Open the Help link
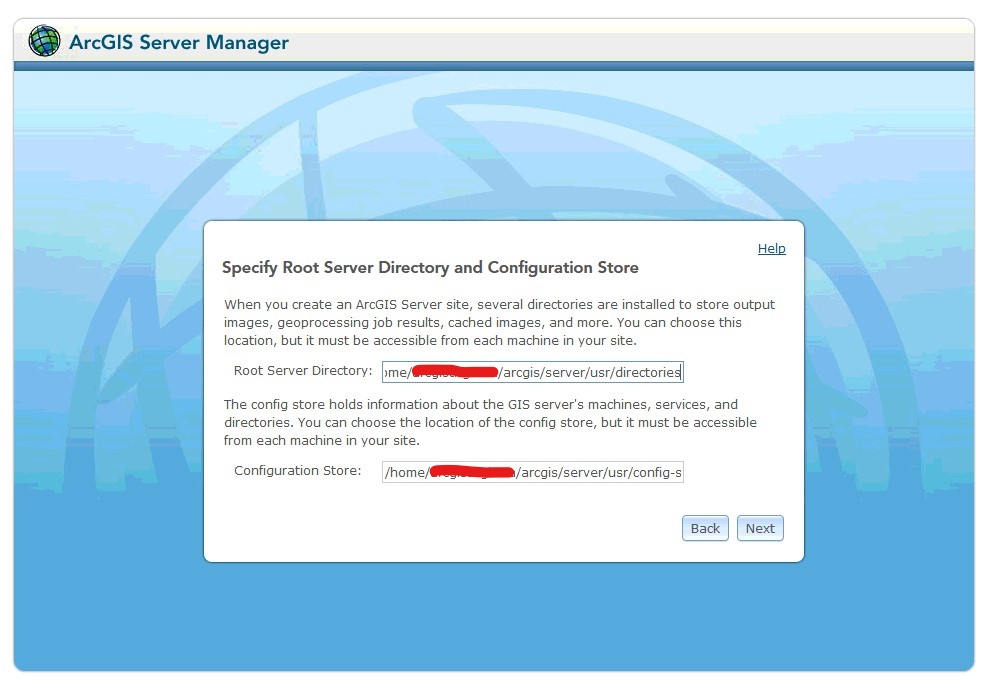Image resolution: width=994 pixels, height=694 pixels. tap(771, 248)
